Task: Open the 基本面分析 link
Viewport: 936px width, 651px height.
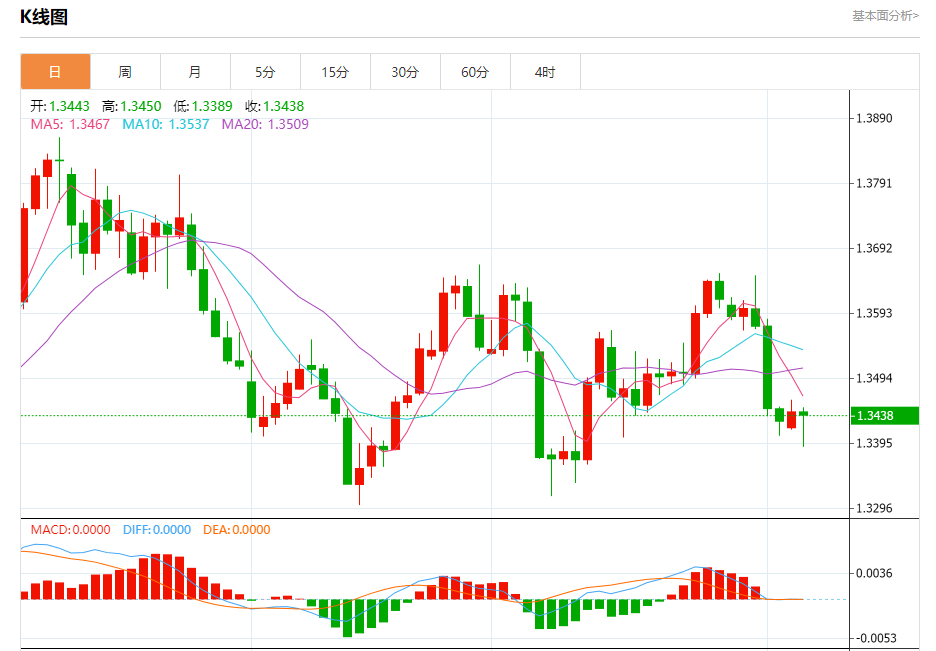Action: tap(885, 16)
